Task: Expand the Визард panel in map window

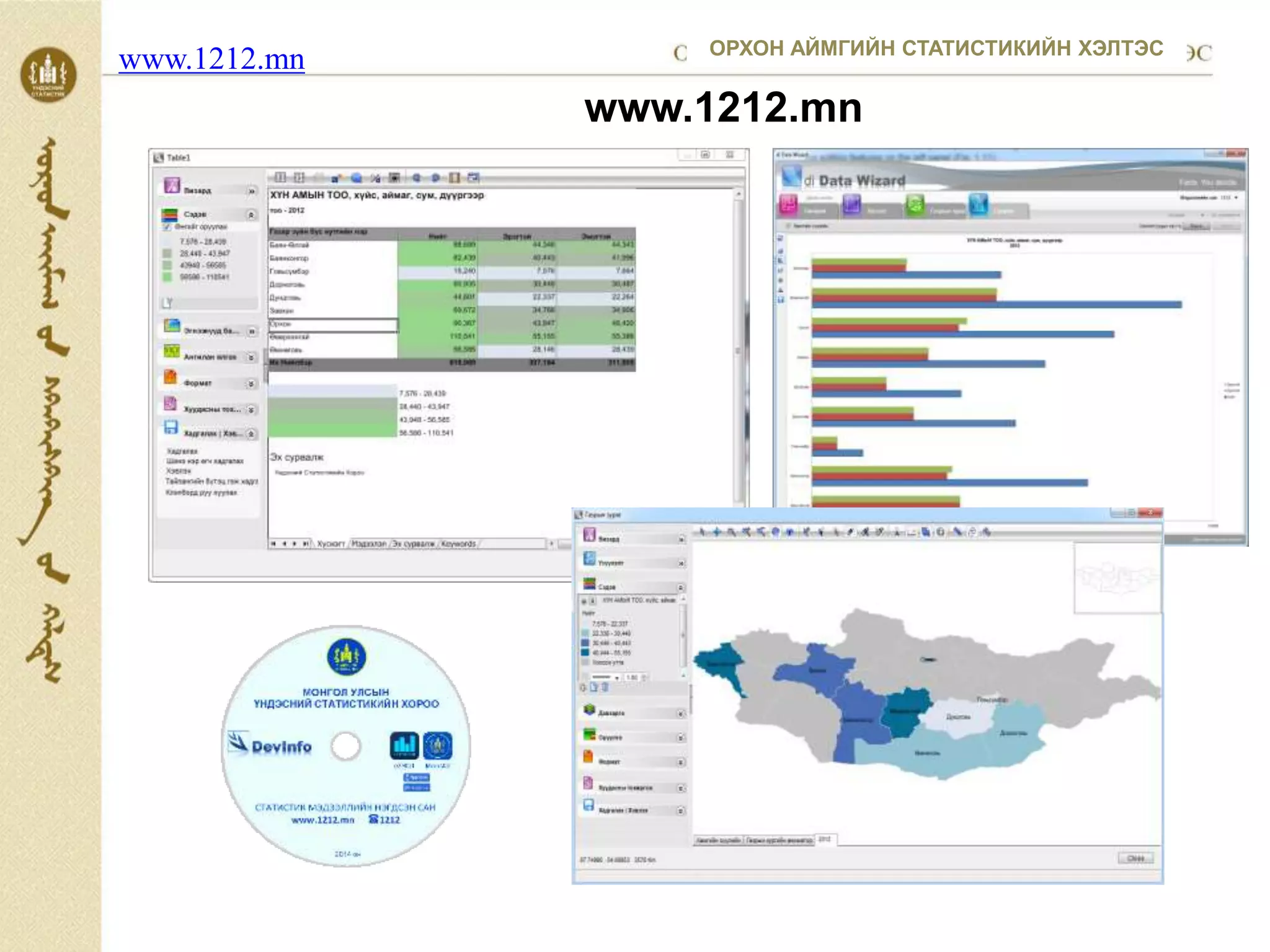Action: [681, 540]
